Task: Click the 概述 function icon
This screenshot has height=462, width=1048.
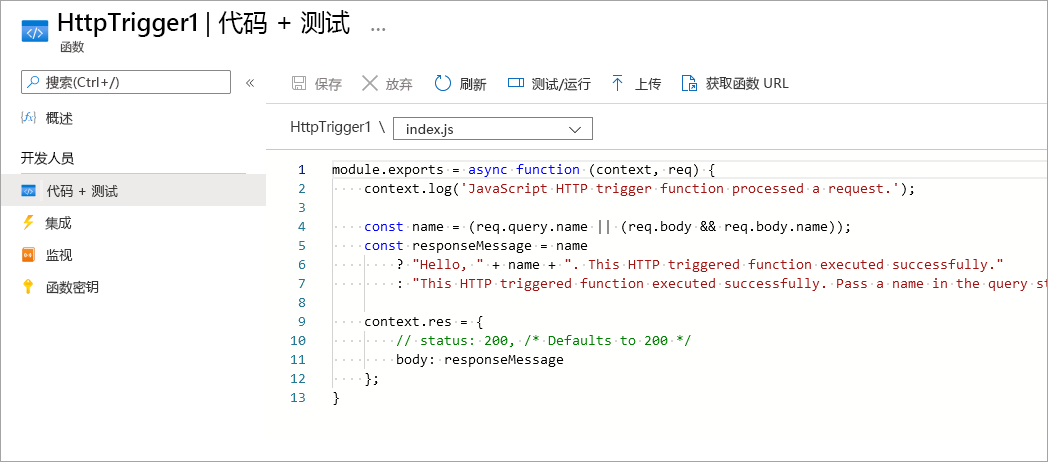Action: [29, 118]
